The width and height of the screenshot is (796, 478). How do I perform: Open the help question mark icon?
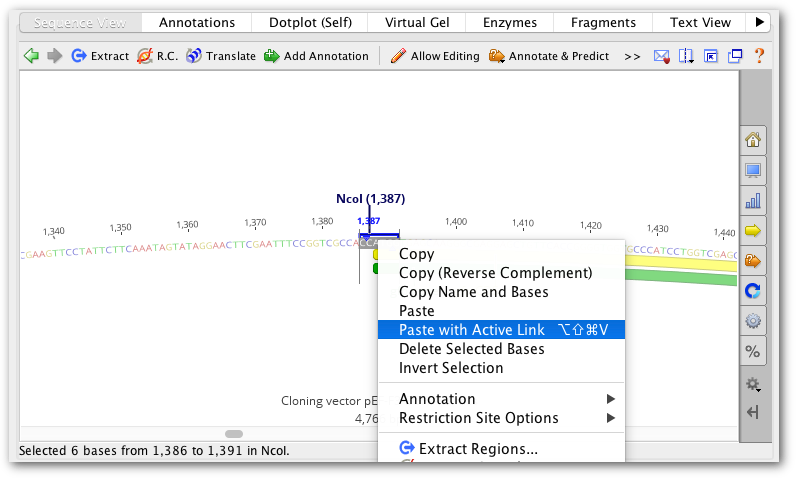click(759, 55)
